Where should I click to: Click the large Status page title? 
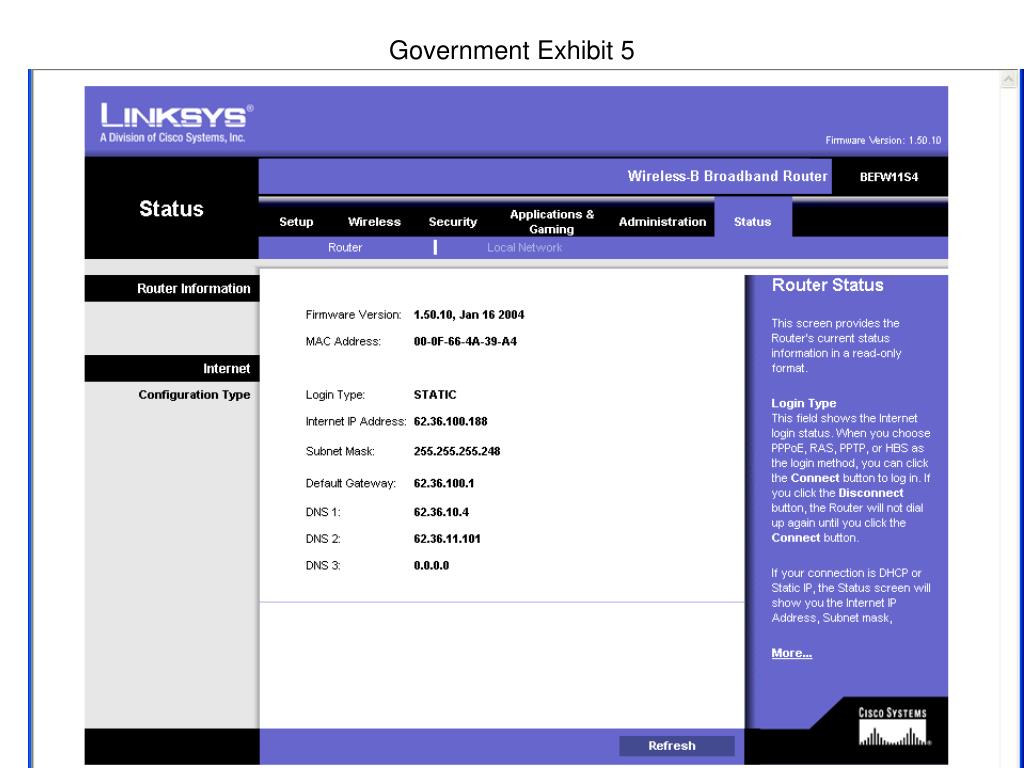click(x=171, y=209)
